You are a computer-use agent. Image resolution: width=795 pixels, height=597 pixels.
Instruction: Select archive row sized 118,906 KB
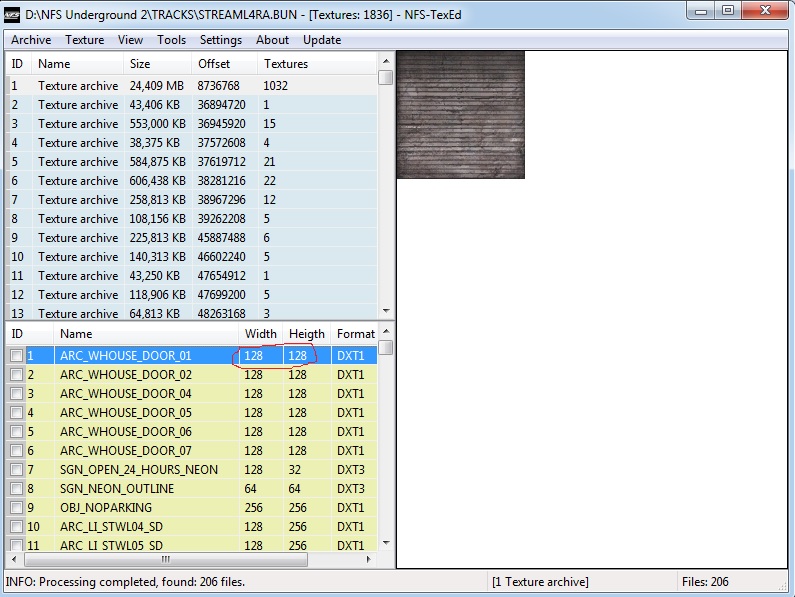[x=192, y=295]
